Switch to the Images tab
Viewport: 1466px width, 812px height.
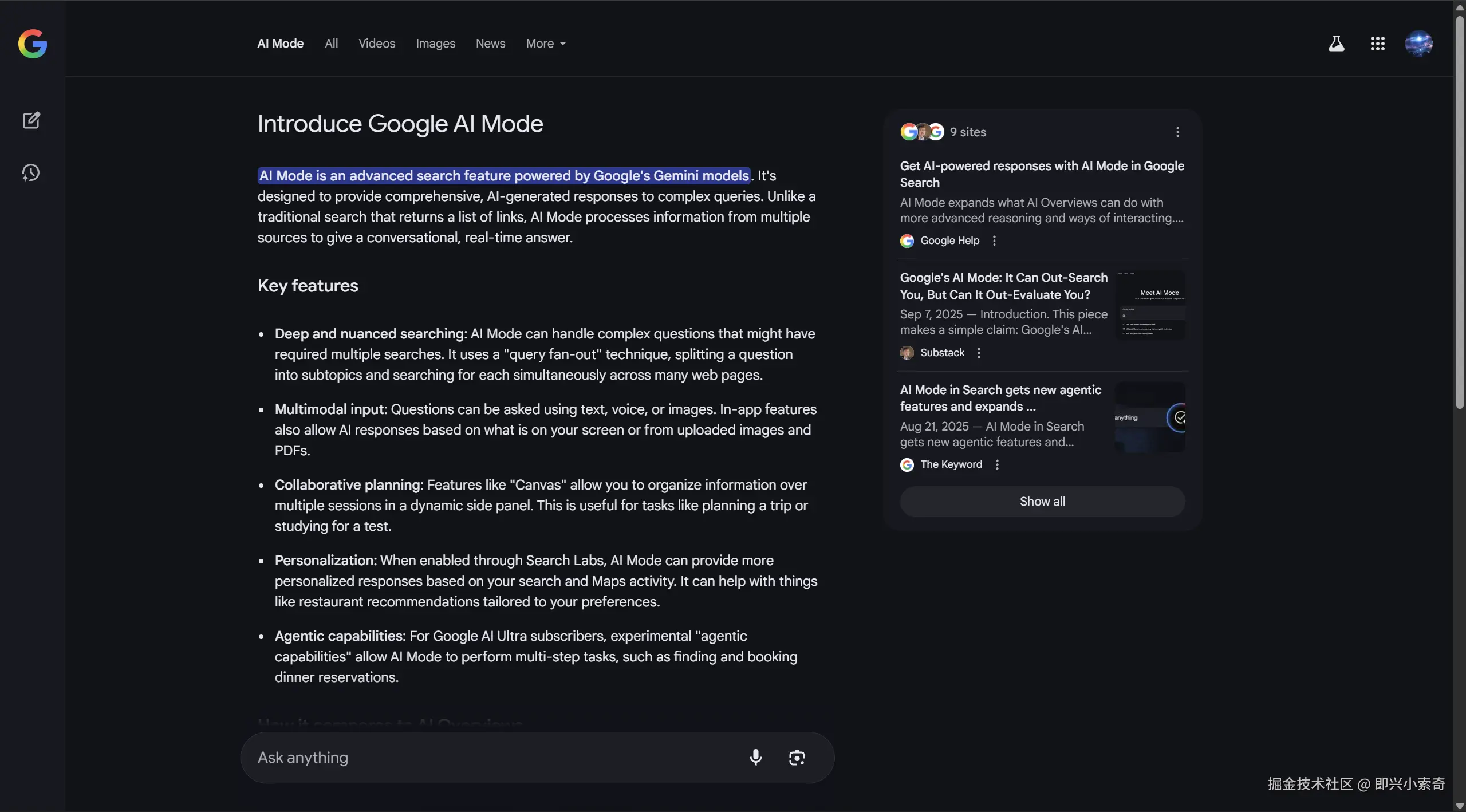pyautogui.click(x=435, y=44)
